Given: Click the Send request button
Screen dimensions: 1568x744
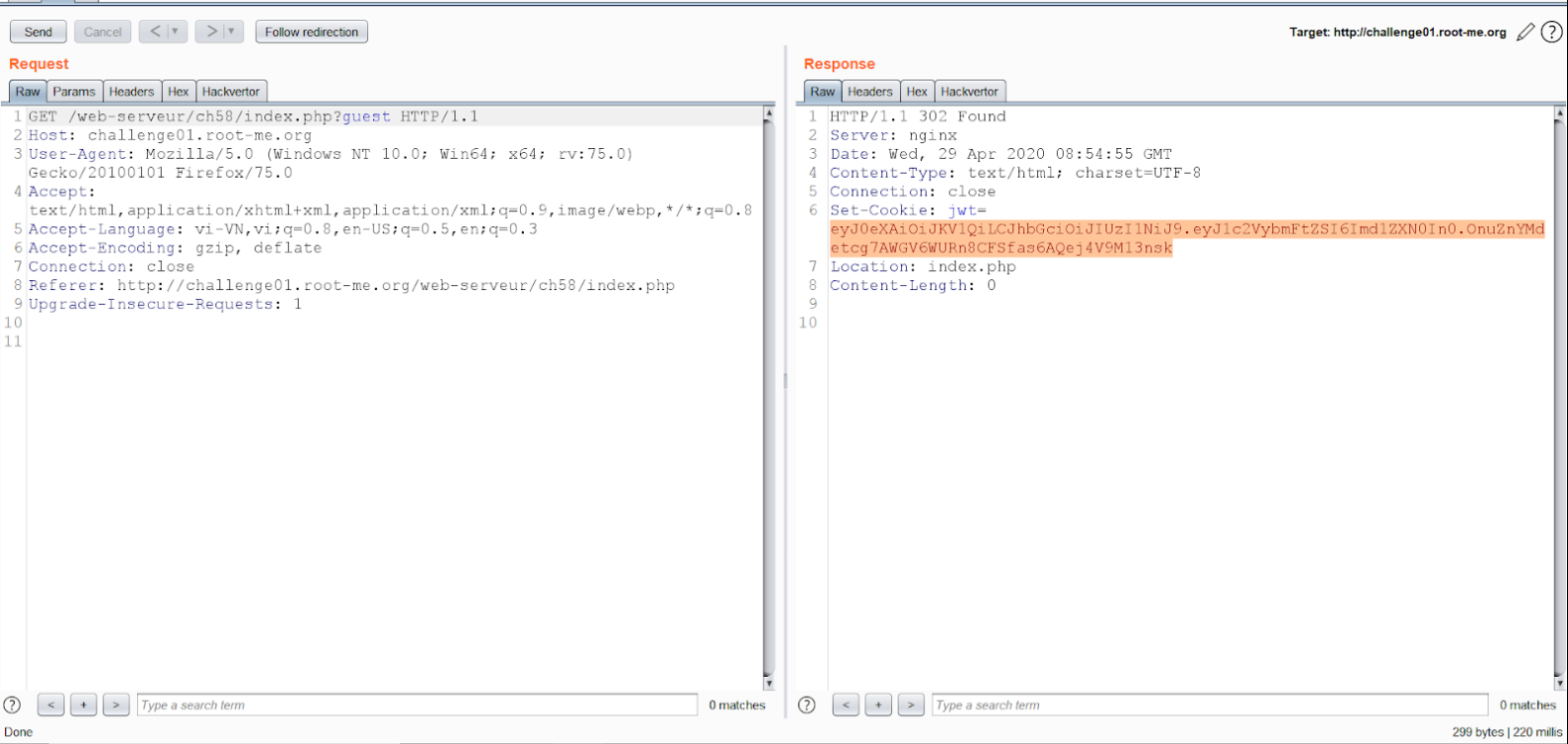Looking at the screenshot, I should click(38, 32).
